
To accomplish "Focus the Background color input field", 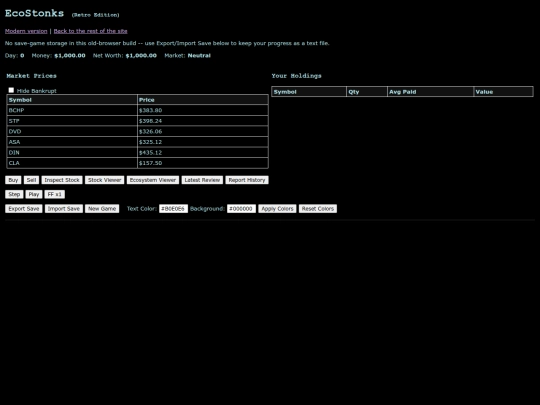I will pyautogui.click(x=241, y=209).
